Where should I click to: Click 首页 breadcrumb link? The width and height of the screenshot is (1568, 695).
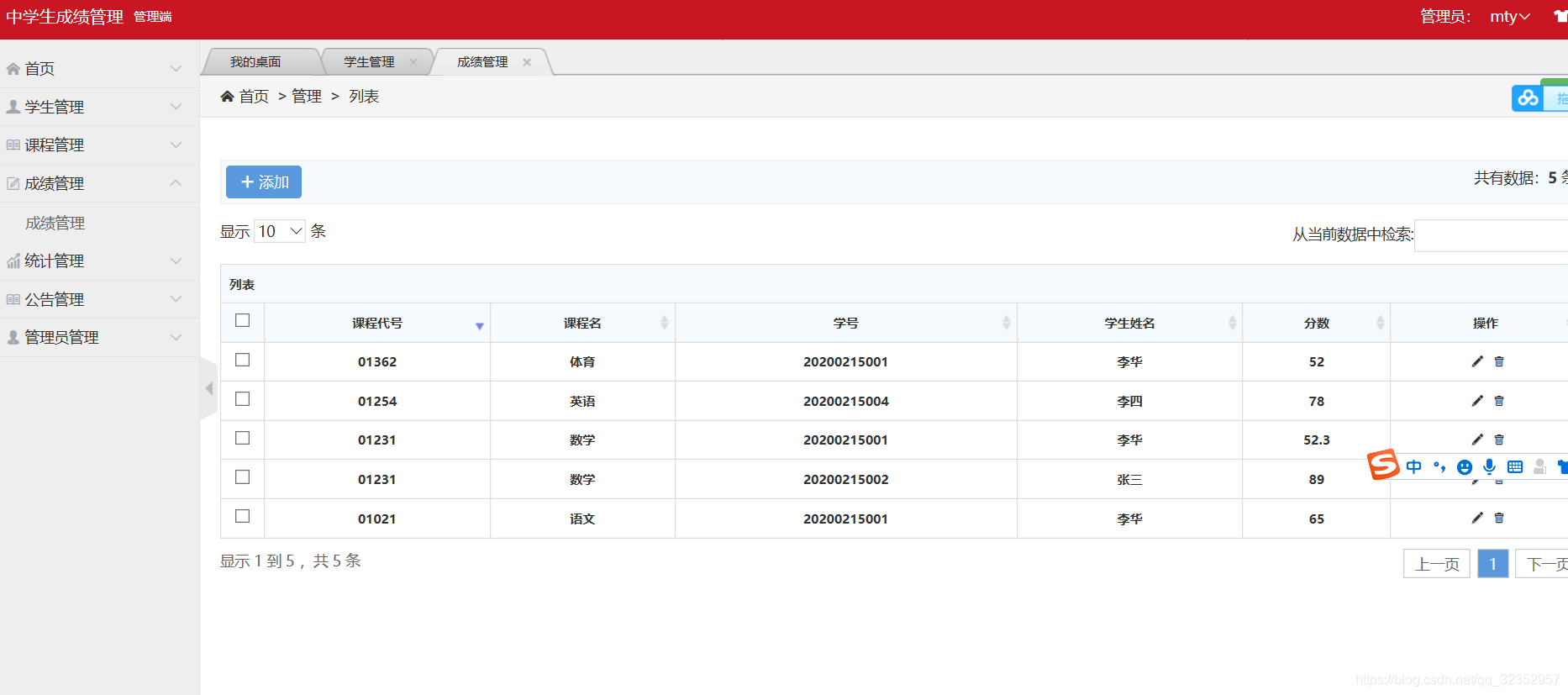pos(254,97)
